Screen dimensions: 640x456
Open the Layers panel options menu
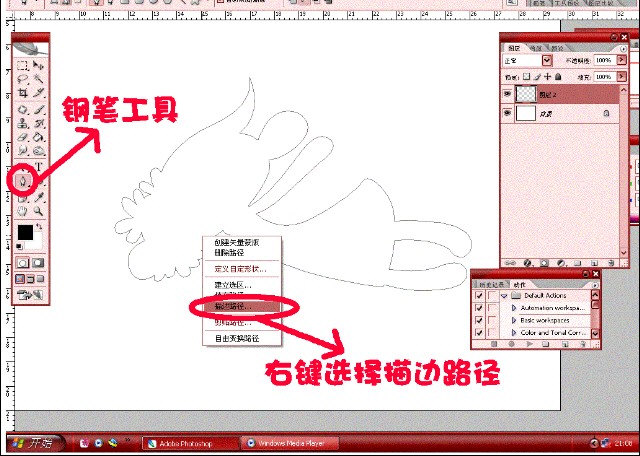point(623,49)
